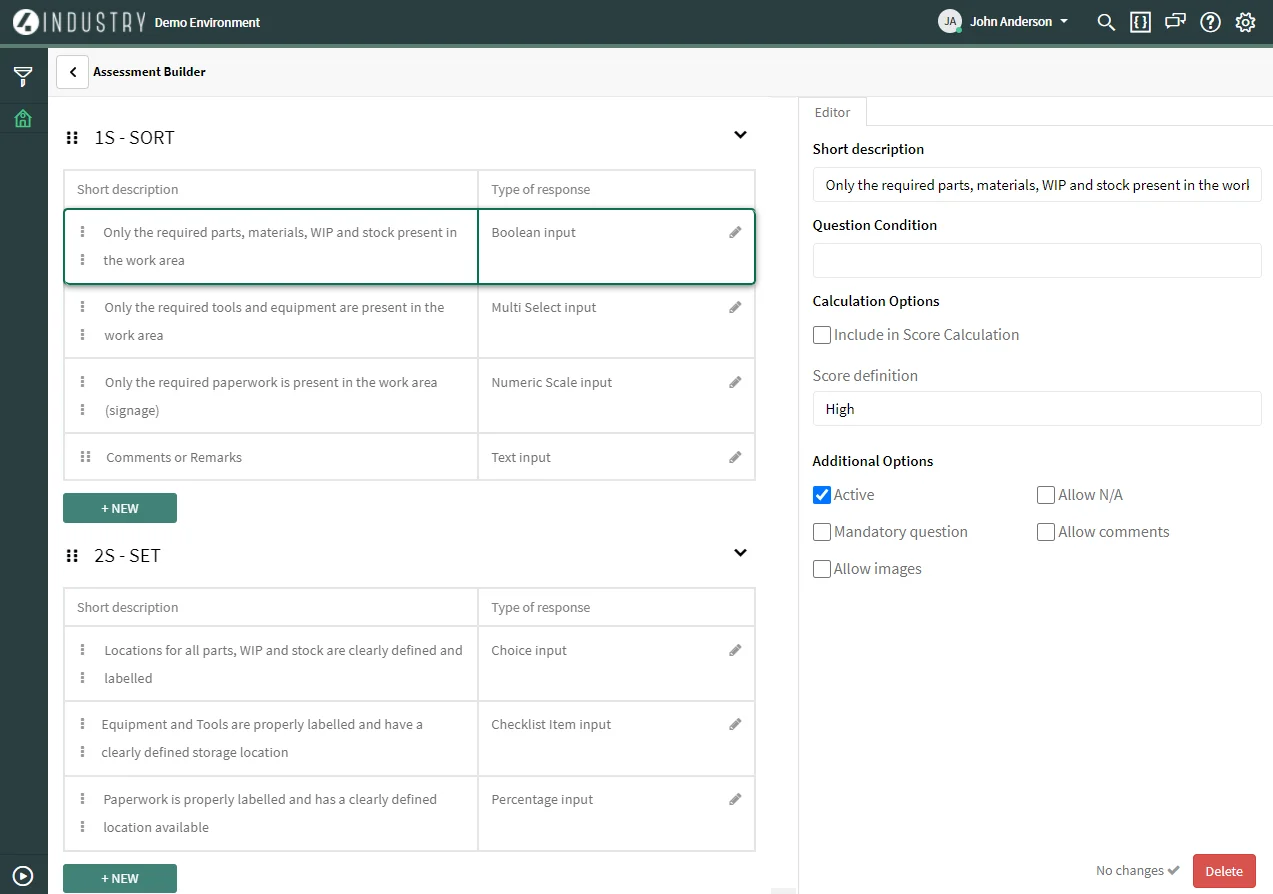Click the funnel filter icon in sidebar

23,77
